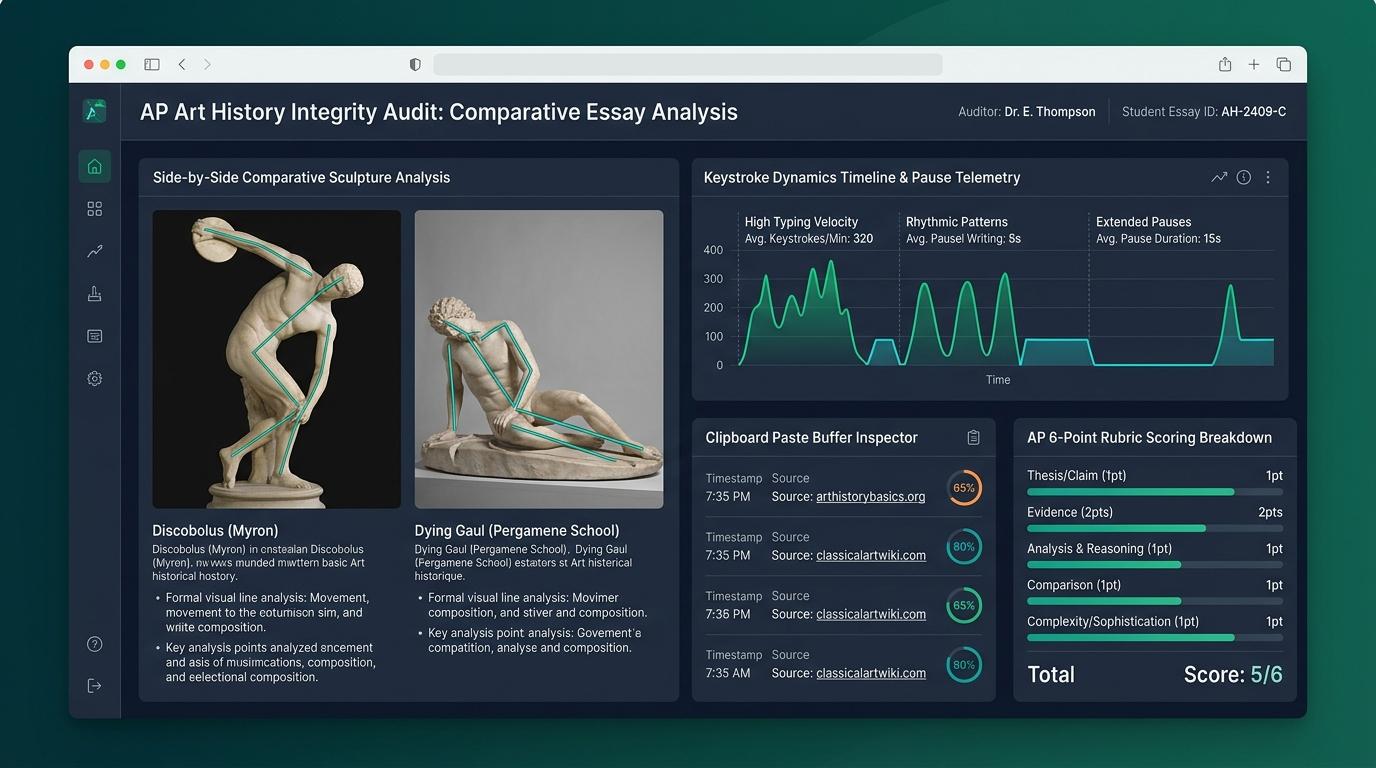Viewport: 1376px width, 768px height.
Task: Open the grid dashboard sidebar icon
Action: click(95, 209)
